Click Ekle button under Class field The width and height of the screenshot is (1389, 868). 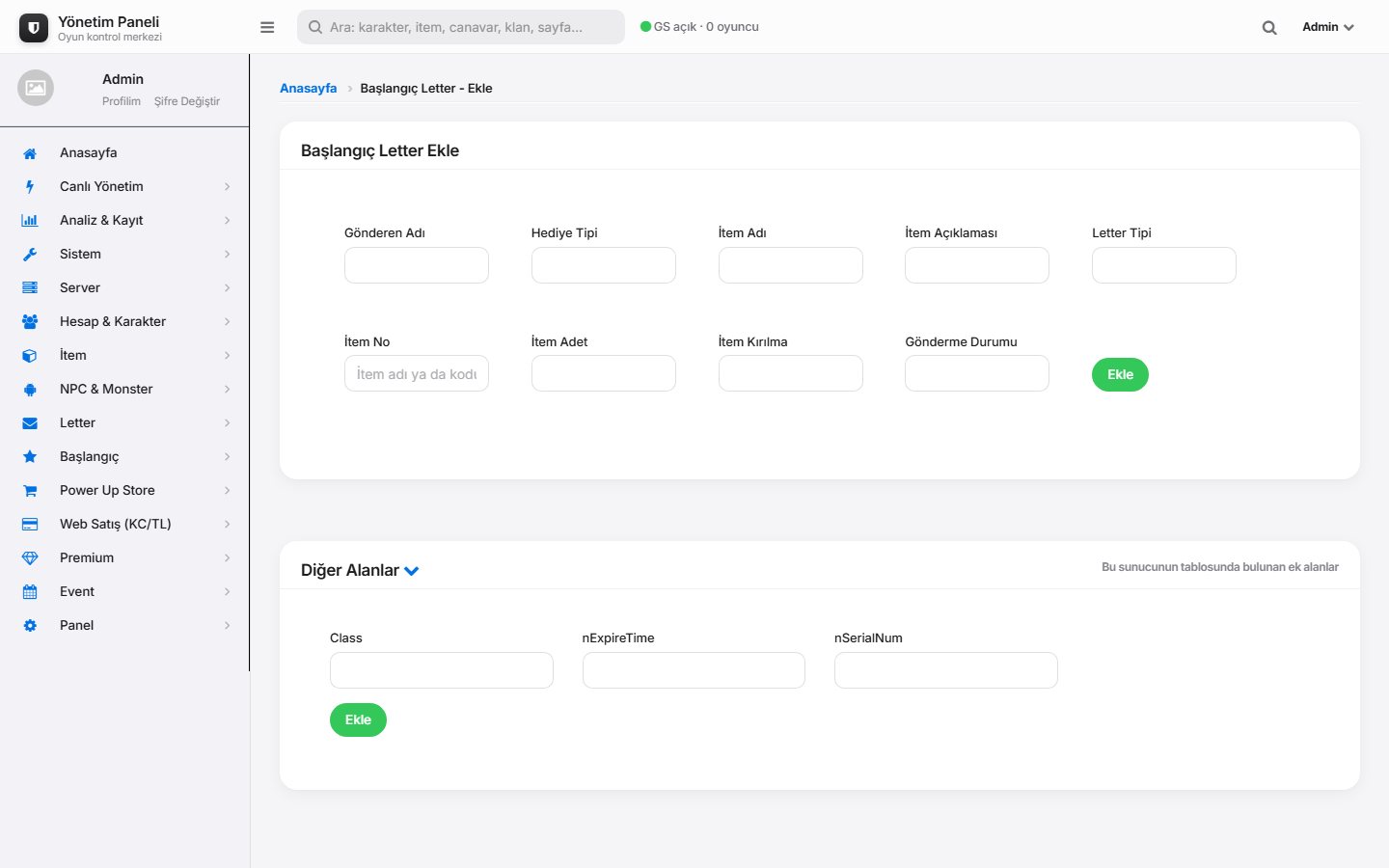click(358, 719)
